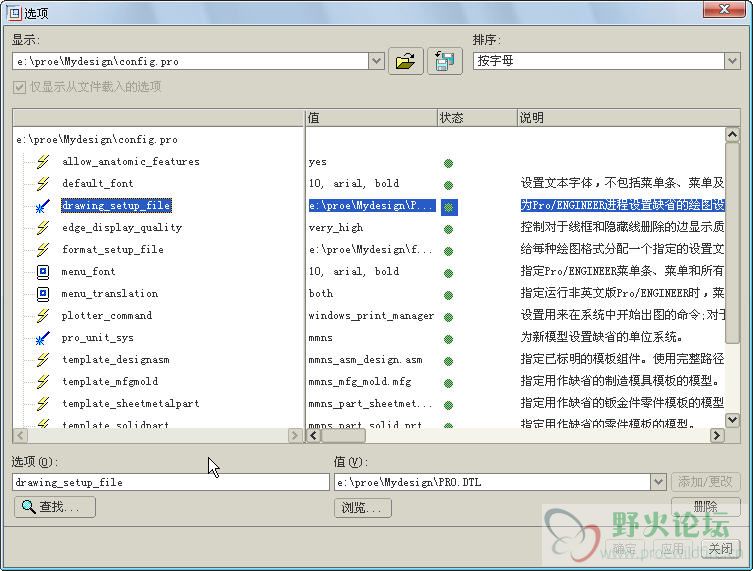The image size is (753, 571).
Task: Click the lightning icon beside template_mfgmold
Action: [43, 382]
